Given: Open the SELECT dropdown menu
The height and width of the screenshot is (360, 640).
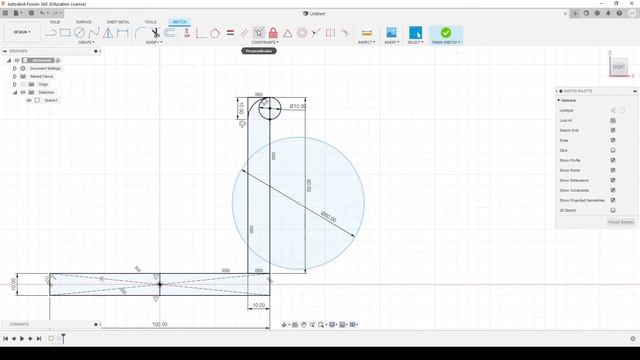Looking at the screenshot, I should tap(415, 42).
